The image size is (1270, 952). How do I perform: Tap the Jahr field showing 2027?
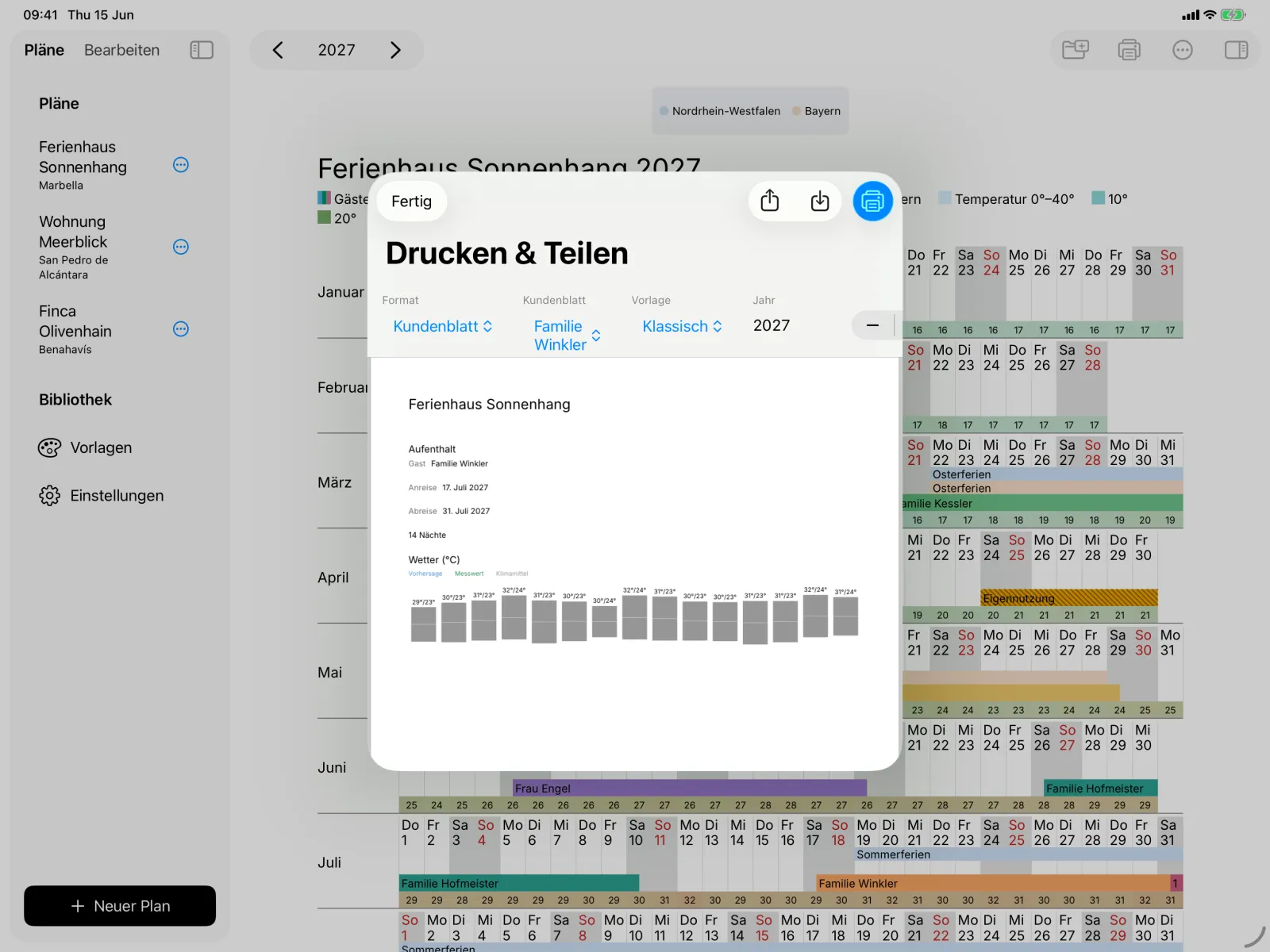coord(772,325)
